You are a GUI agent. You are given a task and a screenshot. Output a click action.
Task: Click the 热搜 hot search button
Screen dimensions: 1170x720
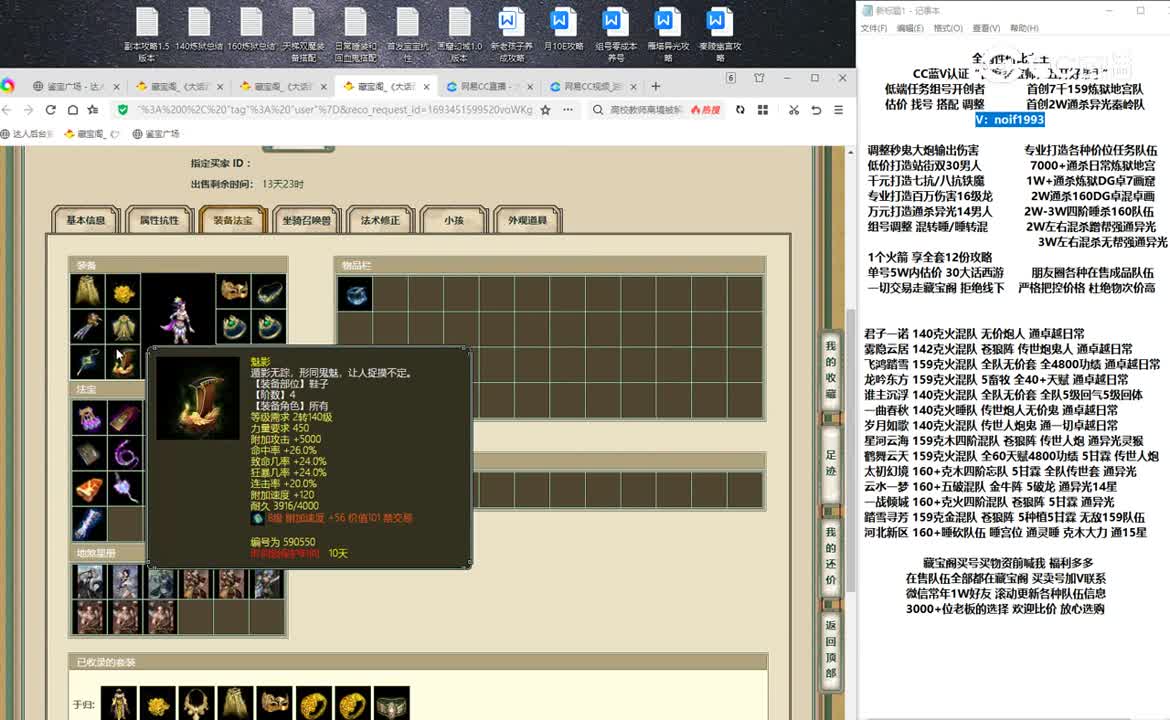(x=706, y=110)
